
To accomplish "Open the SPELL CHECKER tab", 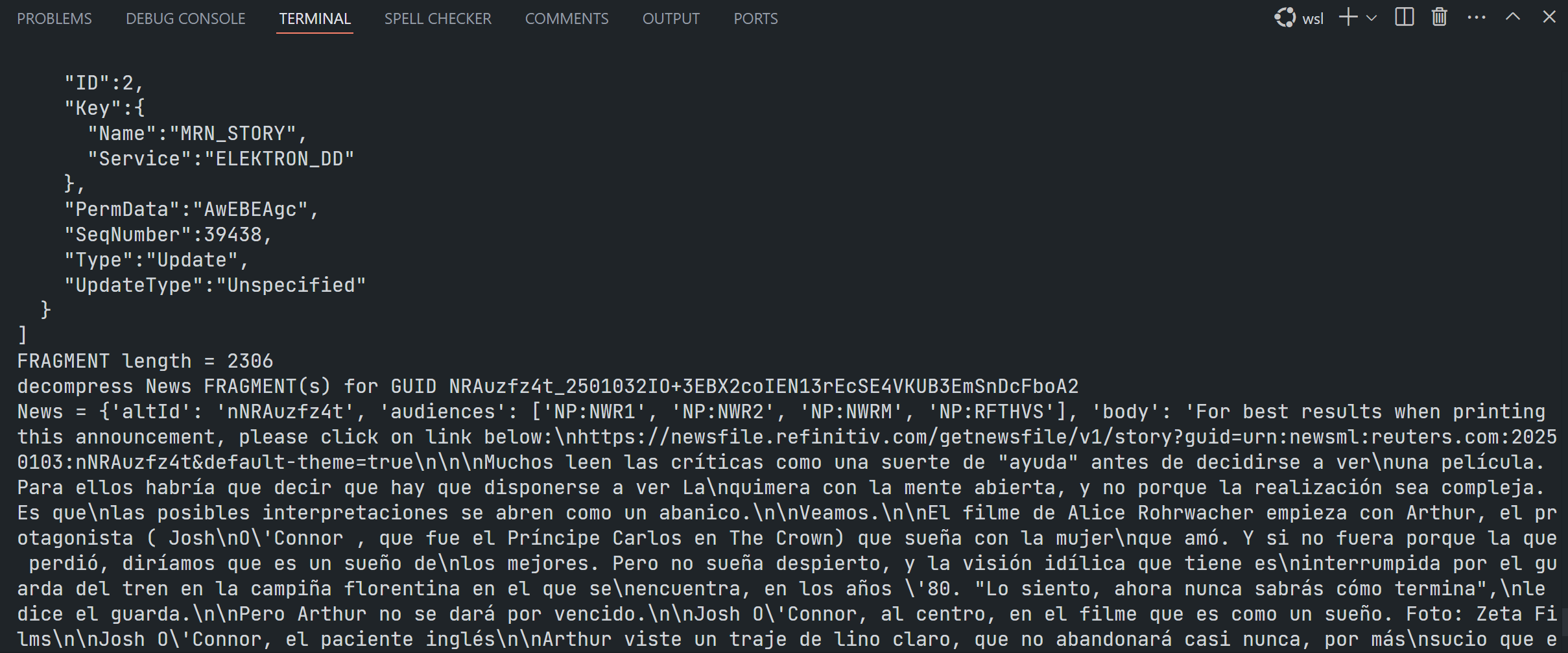I will (438, 19).
